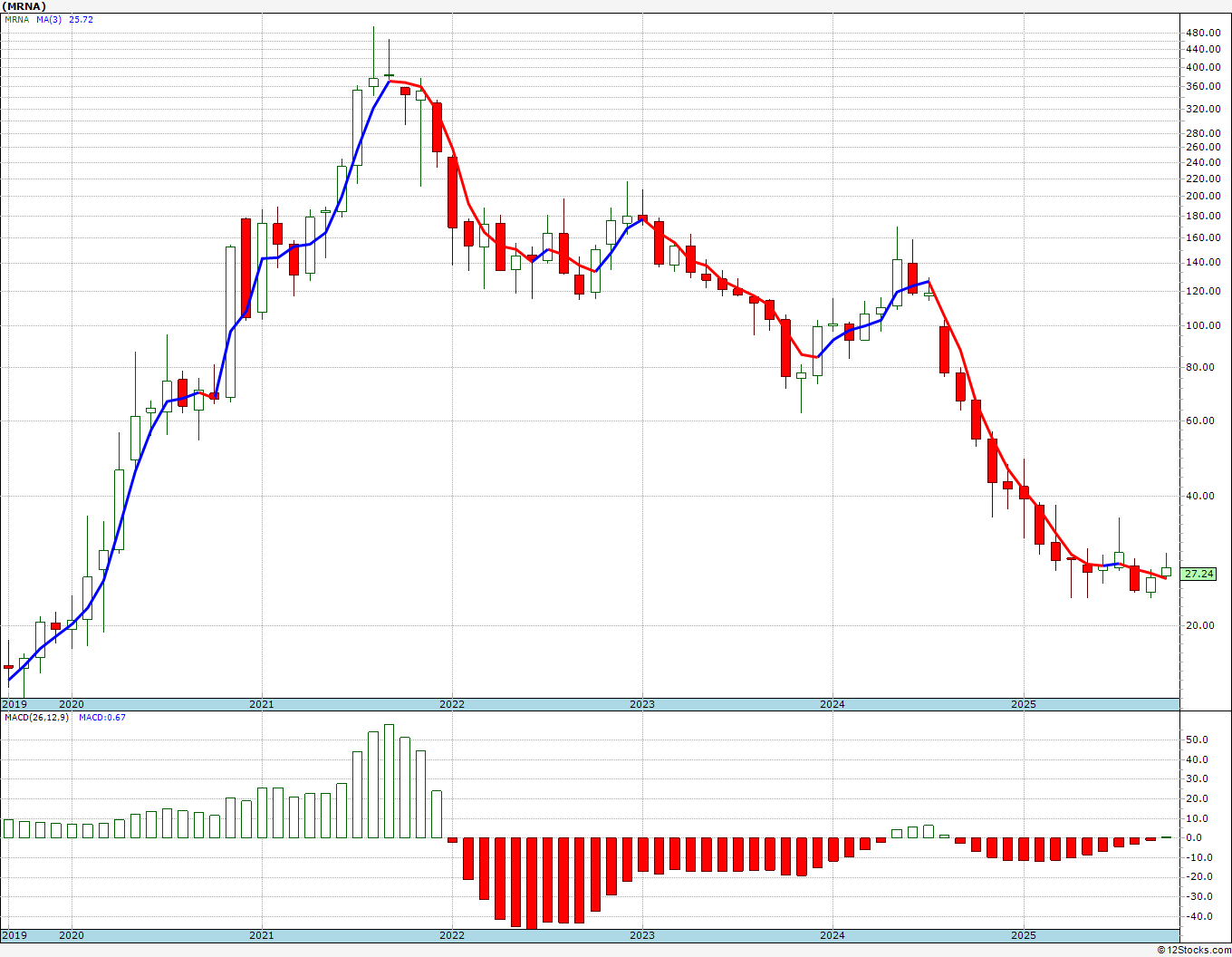
Task: Click the 27.24 current price tag
Action: point(1199,574)
